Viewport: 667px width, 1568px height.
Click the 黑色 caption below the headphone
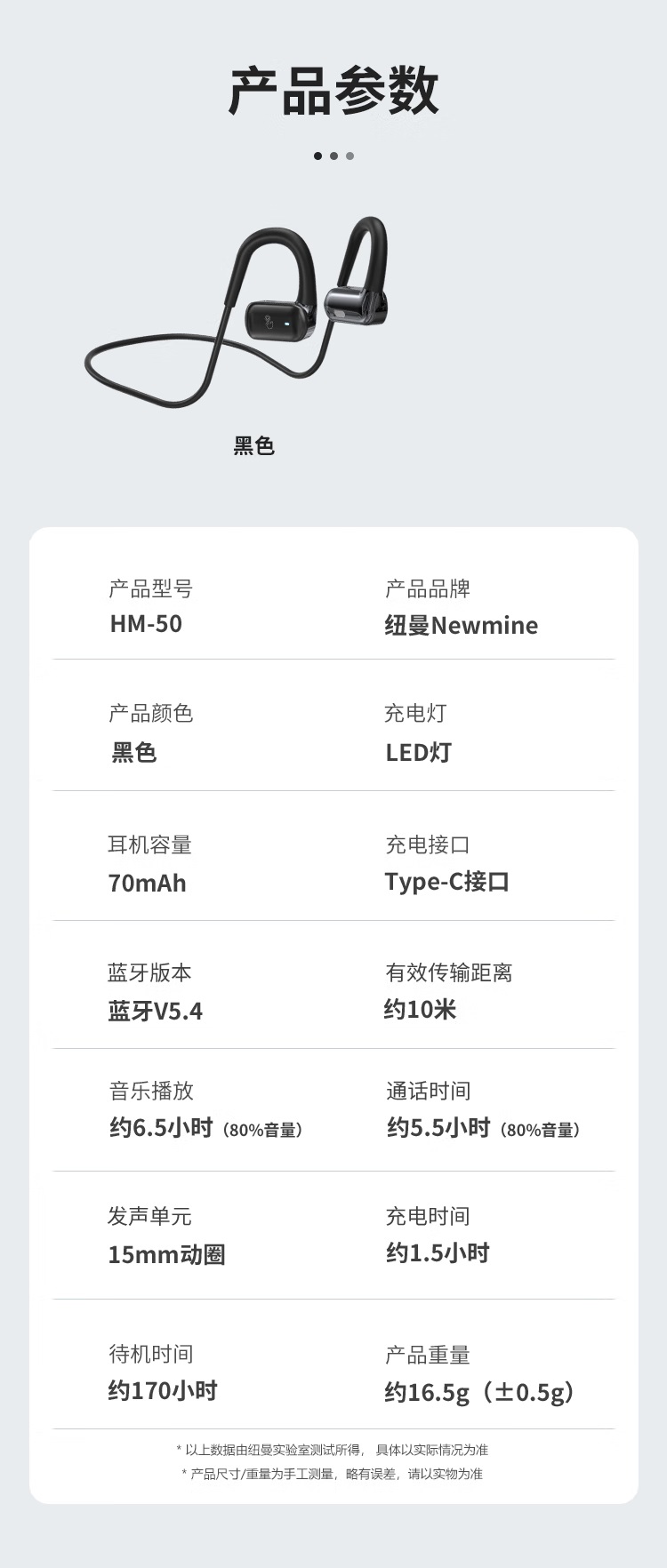(x=254, y=446)
